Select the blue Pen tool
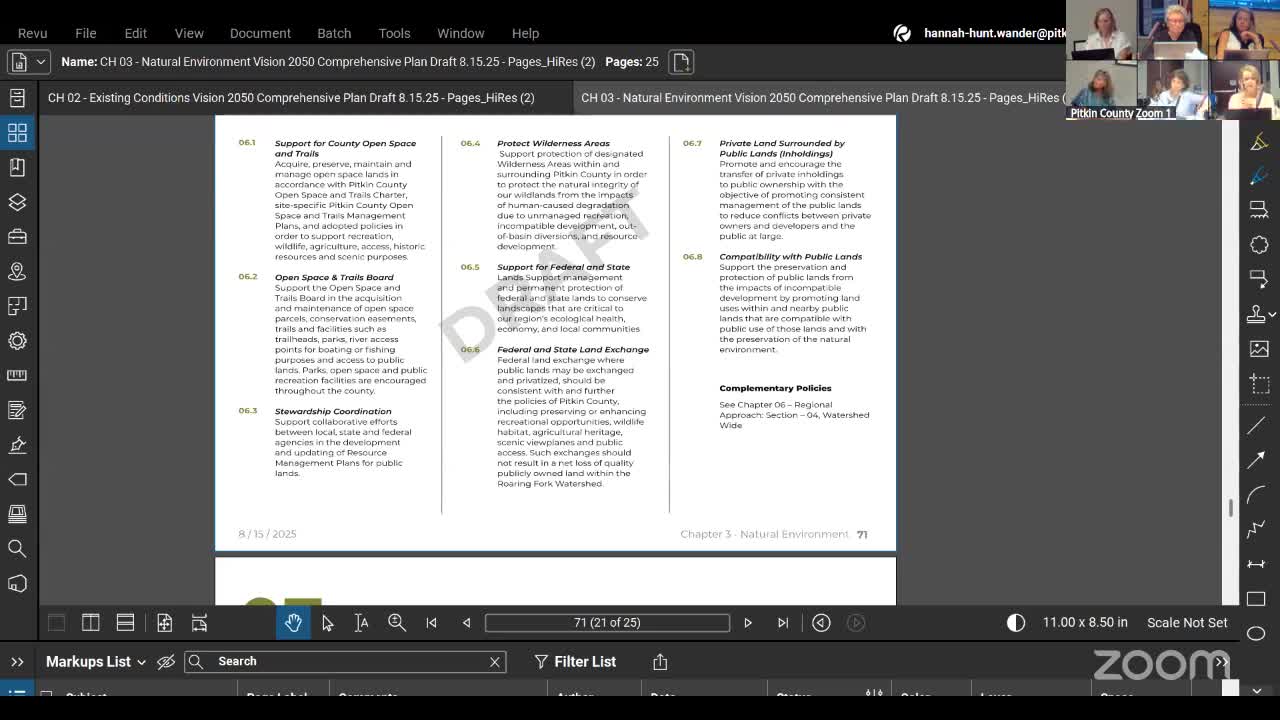The width and height of the screenshot is (1280, 720). coord(1258,176)
